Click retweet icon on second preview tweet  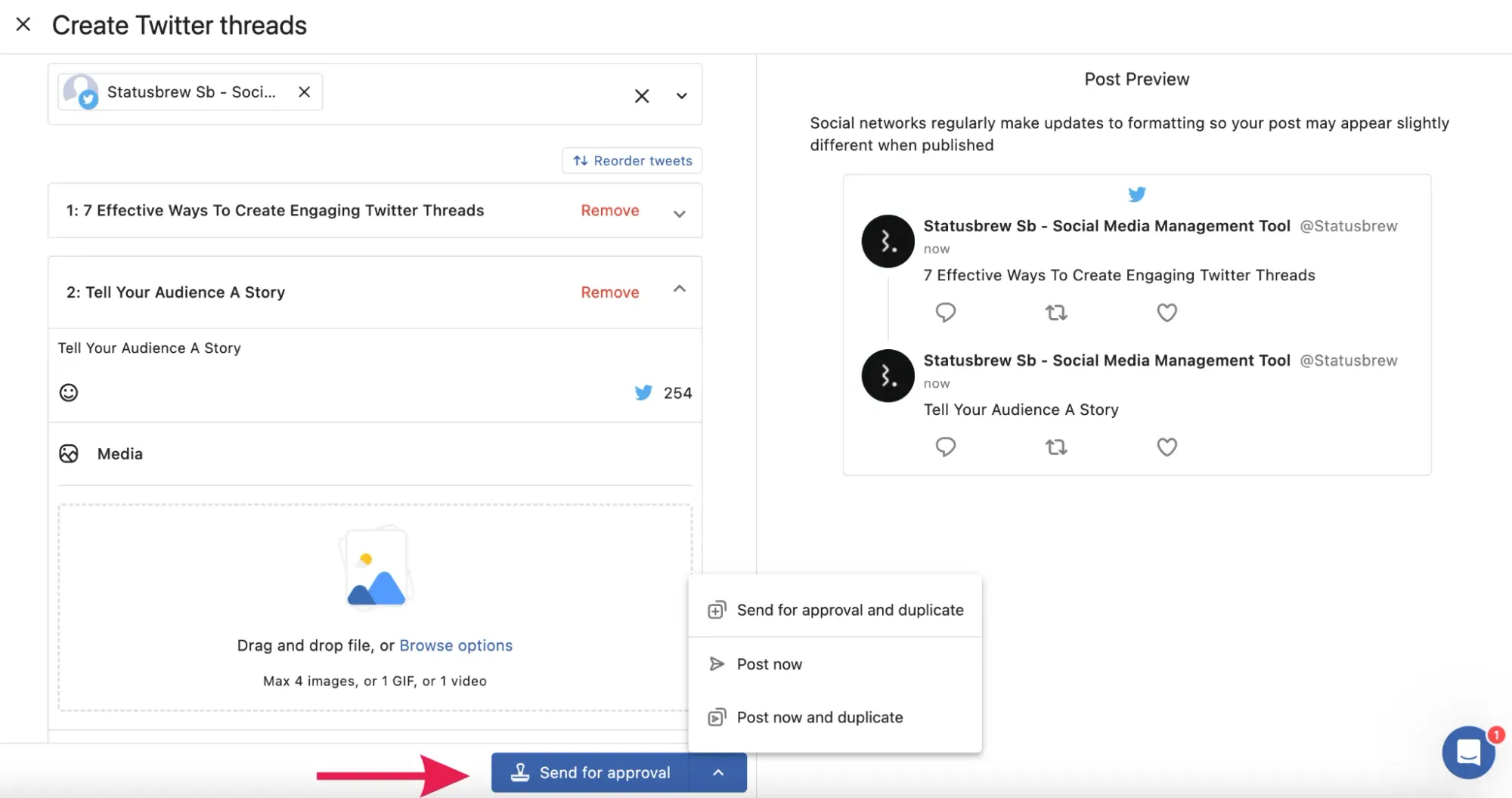1056,447
